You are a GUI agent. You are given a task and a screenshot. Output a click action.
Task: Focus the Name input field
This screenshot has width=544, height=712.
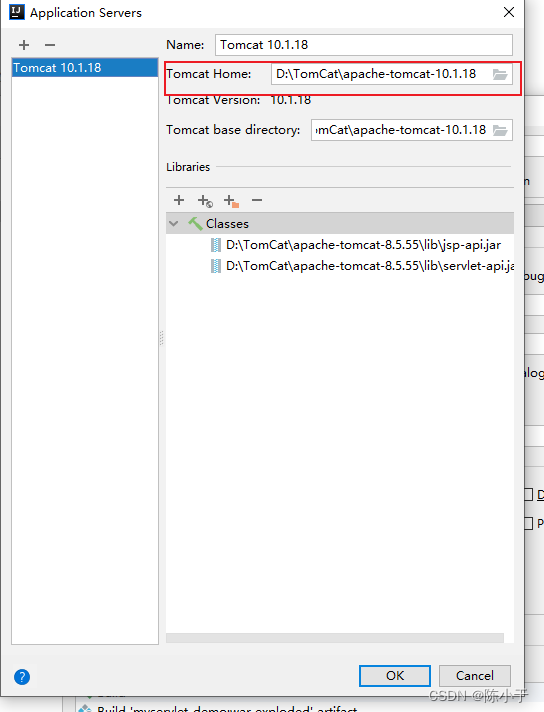click(364, 45)
